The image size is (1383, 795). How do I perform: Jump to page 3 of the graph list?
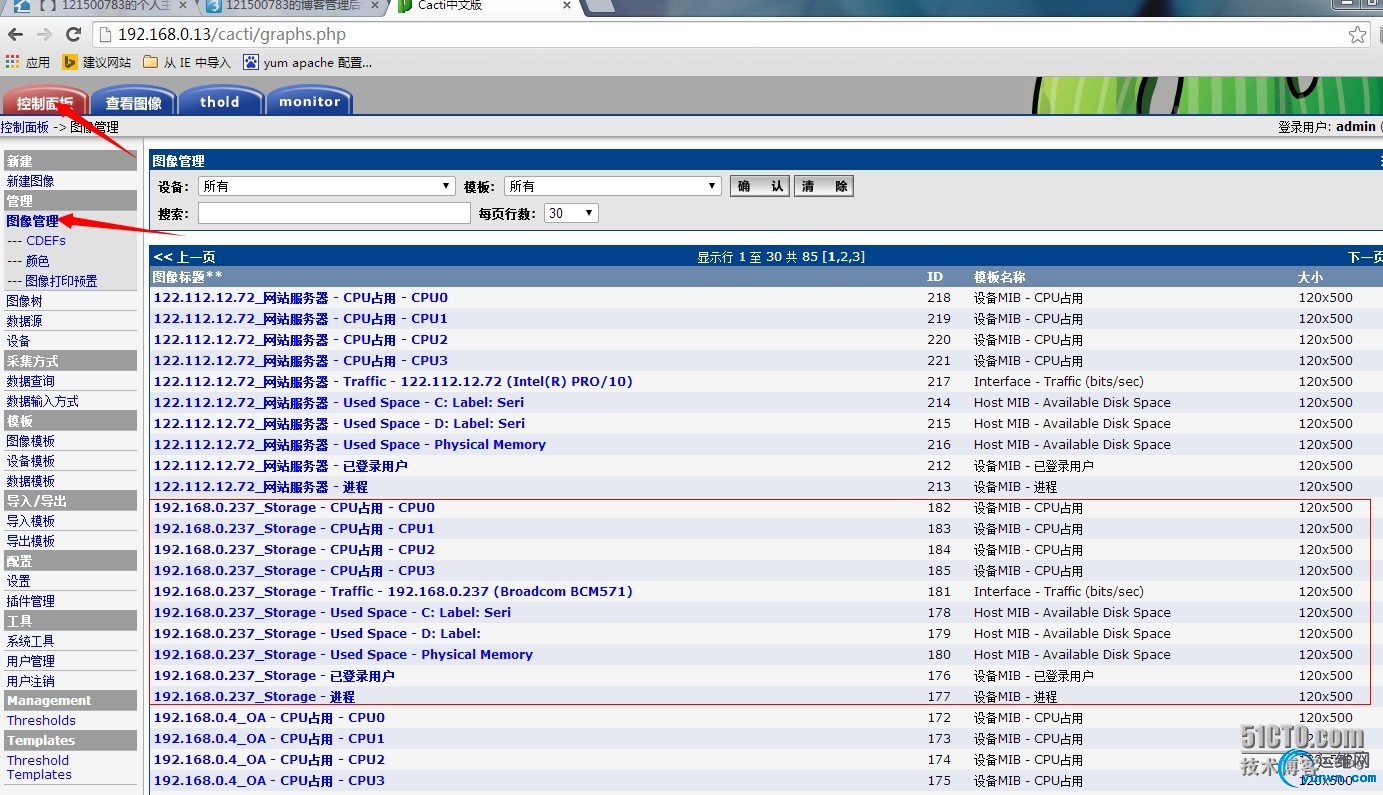pyautogui.click(x=857, y=257)
